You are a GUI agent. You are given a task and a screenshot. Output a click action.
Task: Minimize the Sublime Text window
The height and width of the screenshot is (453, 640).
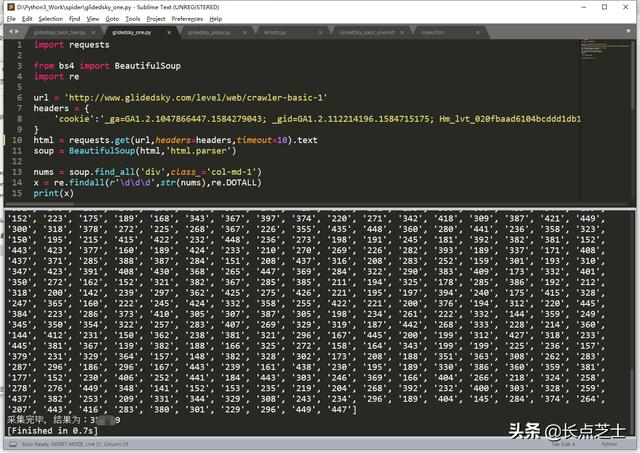[584, 7]
